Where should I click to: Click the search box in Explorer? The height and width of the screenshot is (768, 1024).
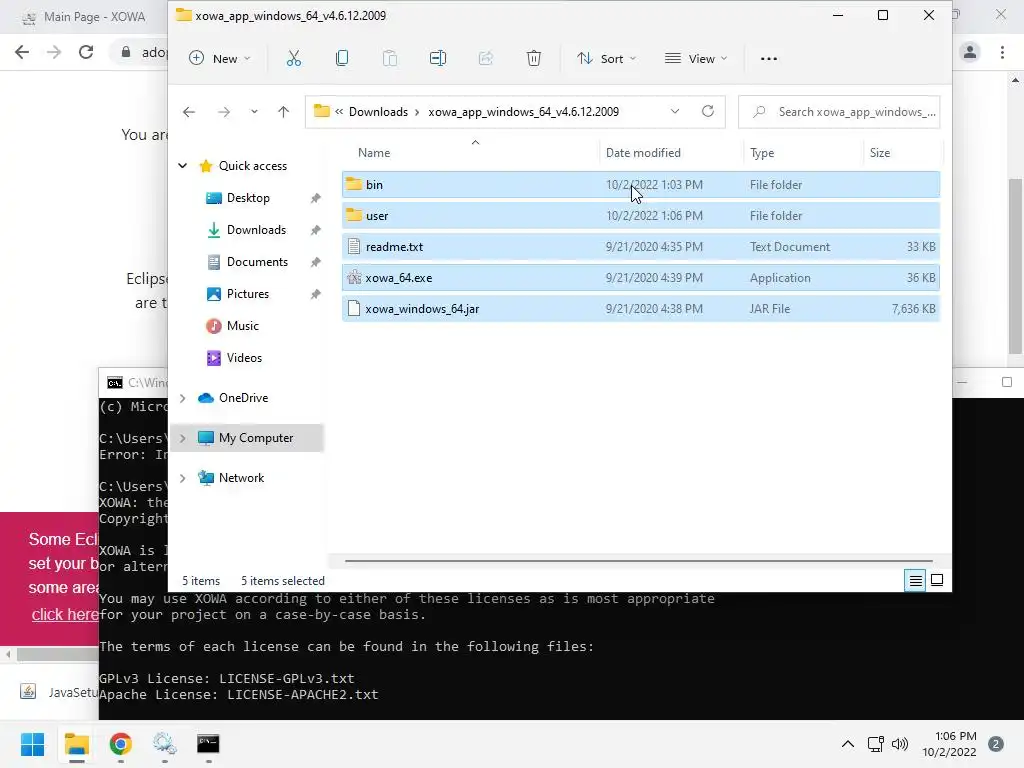(839, 112)
